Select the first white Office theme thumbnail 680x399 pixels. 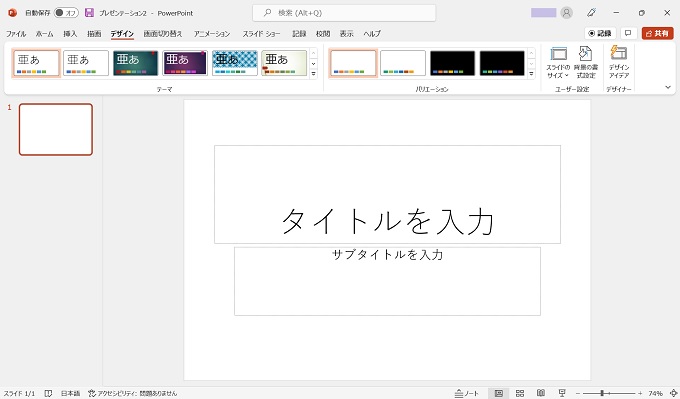[36, 63]
